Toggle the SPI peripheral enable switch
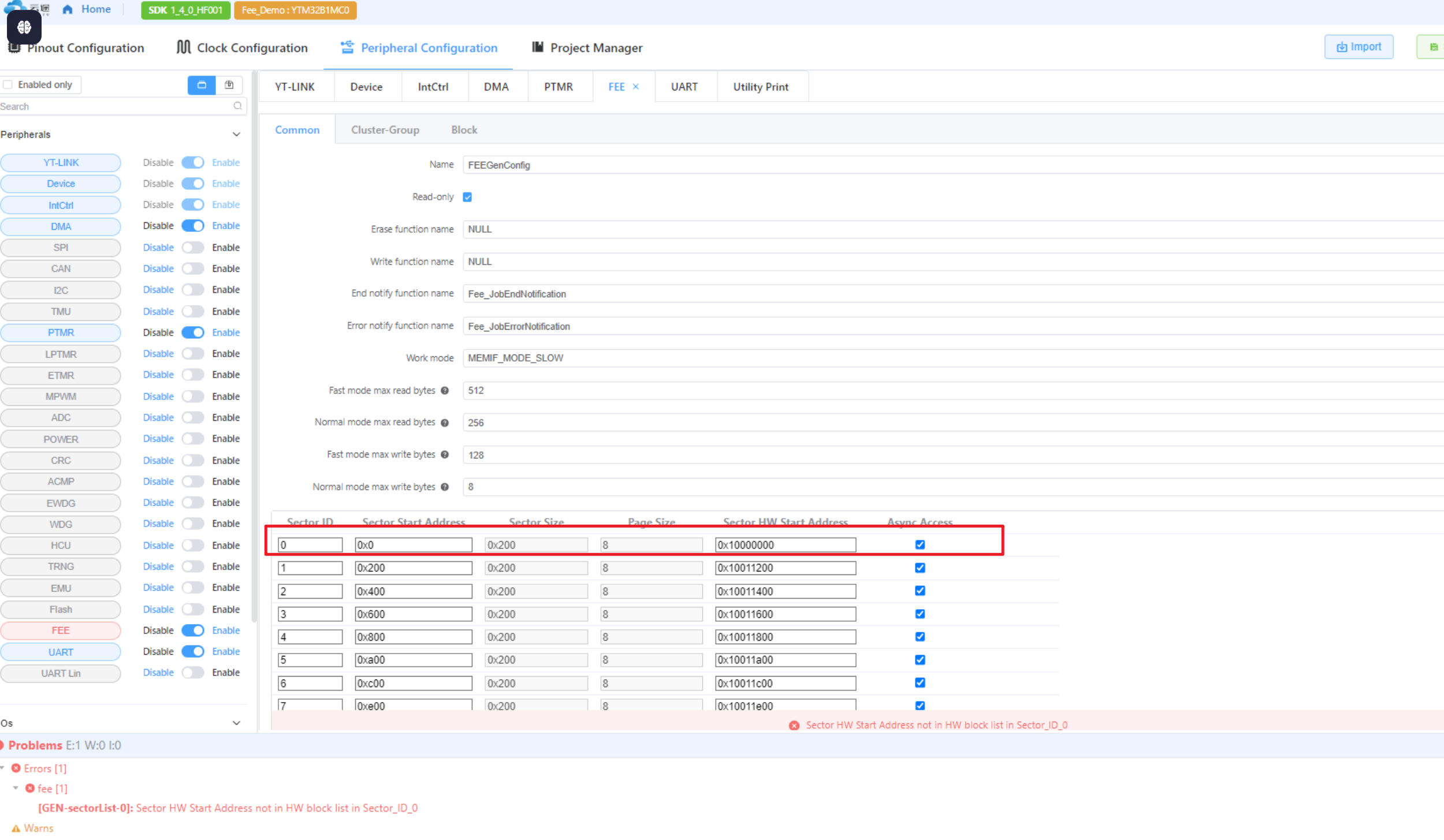Viewport: 1444px width, 840px height. 192,248
